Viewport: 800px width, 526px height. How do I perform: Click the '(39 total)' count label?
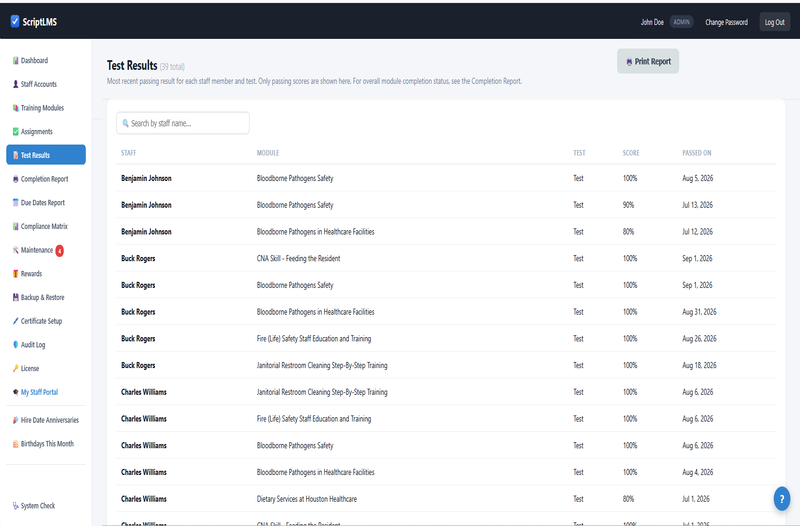click(x=172, y=67)
